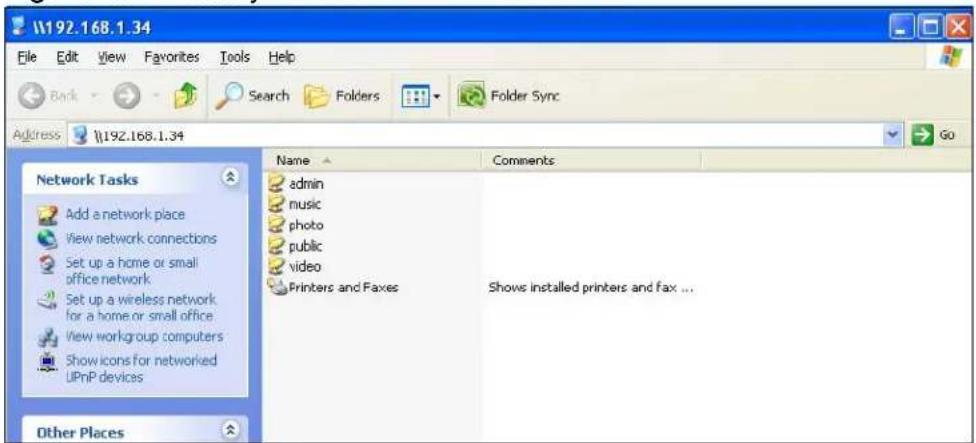Minimize the \\192.168.1.34 window
976x443 pixels.
902,27
